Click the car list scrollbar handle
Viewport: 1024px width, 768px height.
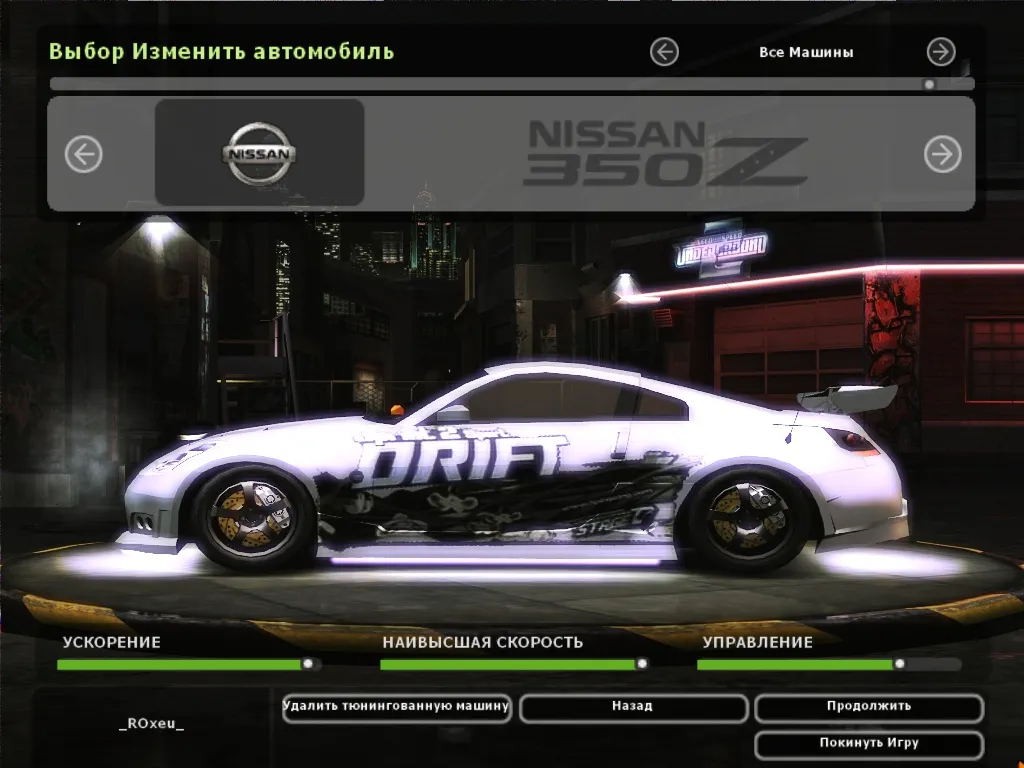(x=929, y=84)
